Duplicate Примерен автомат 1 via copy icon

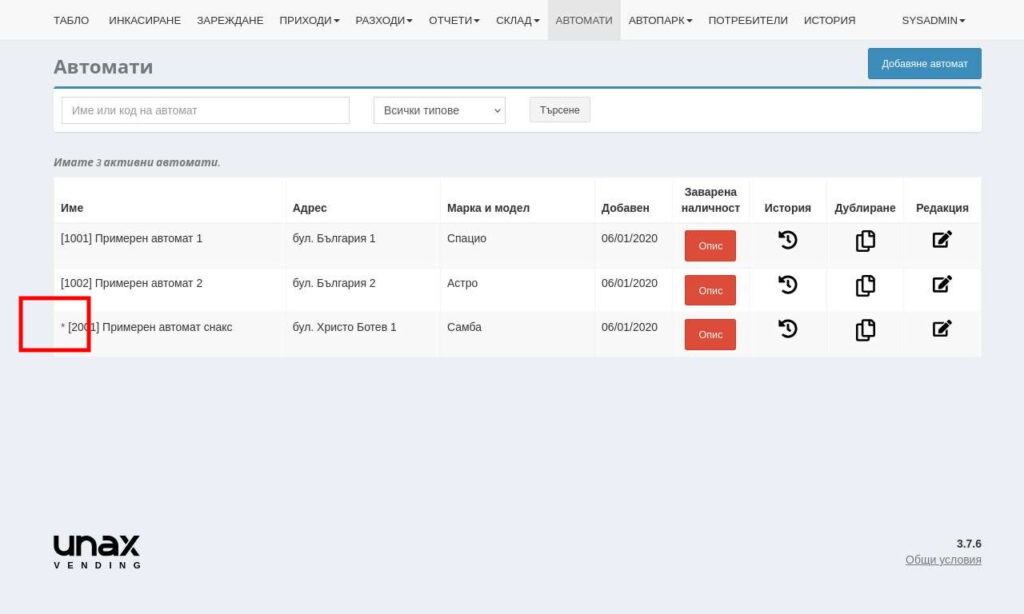[865, 241]
